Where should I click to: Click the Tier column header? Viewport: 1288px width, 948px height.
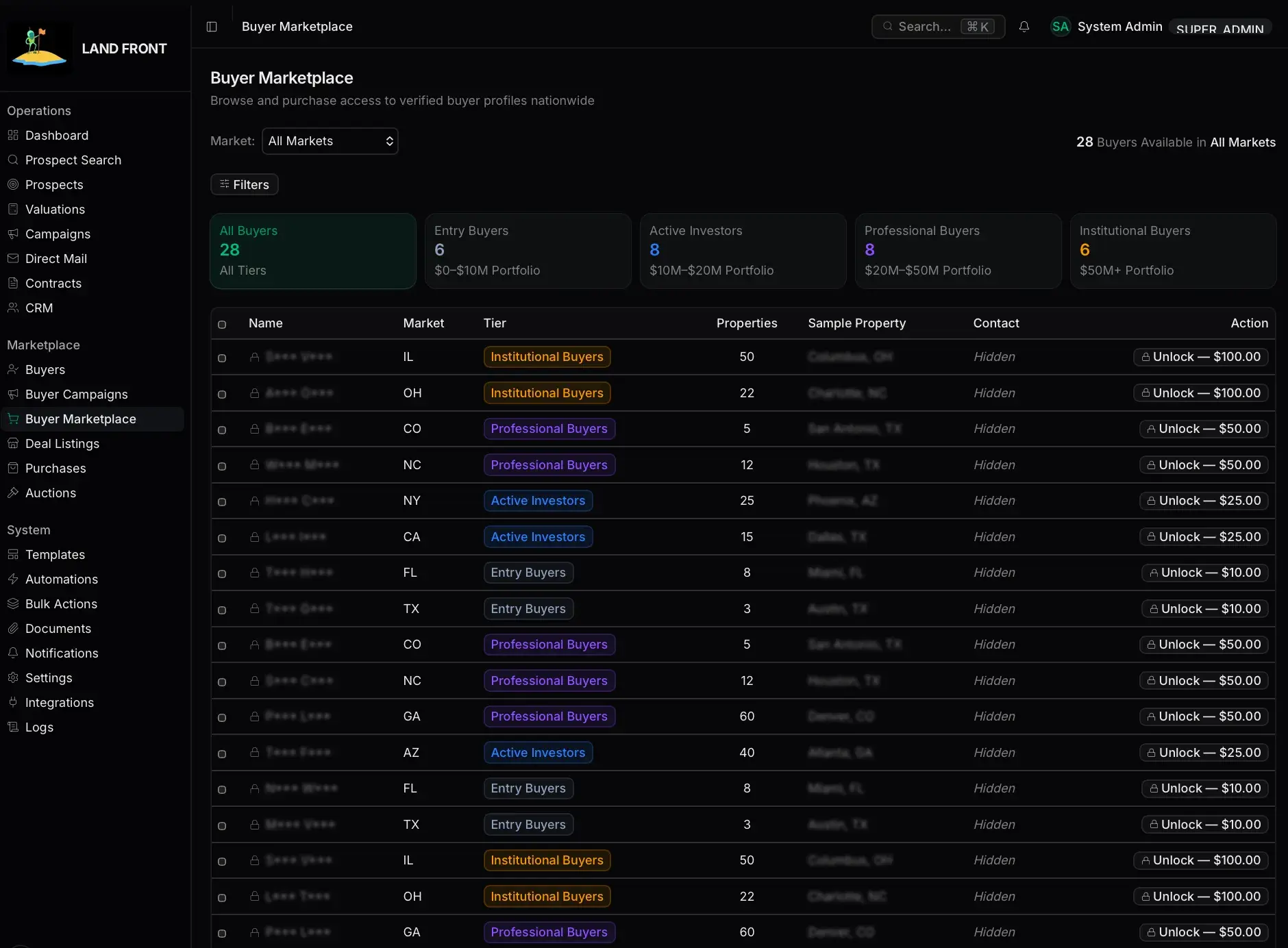pos(495,323)
